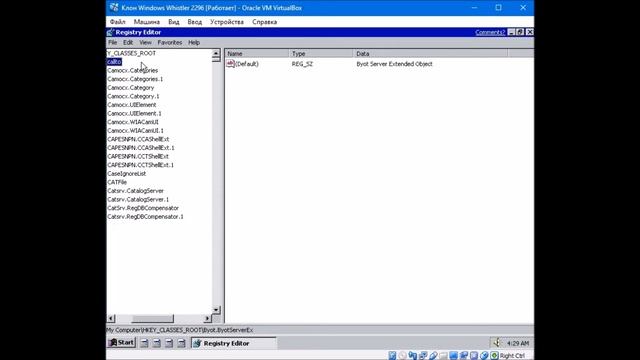Viewport: 640px width, 360px height.
Task: Click the Comments? link in title bar
Action: pos(490,32)
